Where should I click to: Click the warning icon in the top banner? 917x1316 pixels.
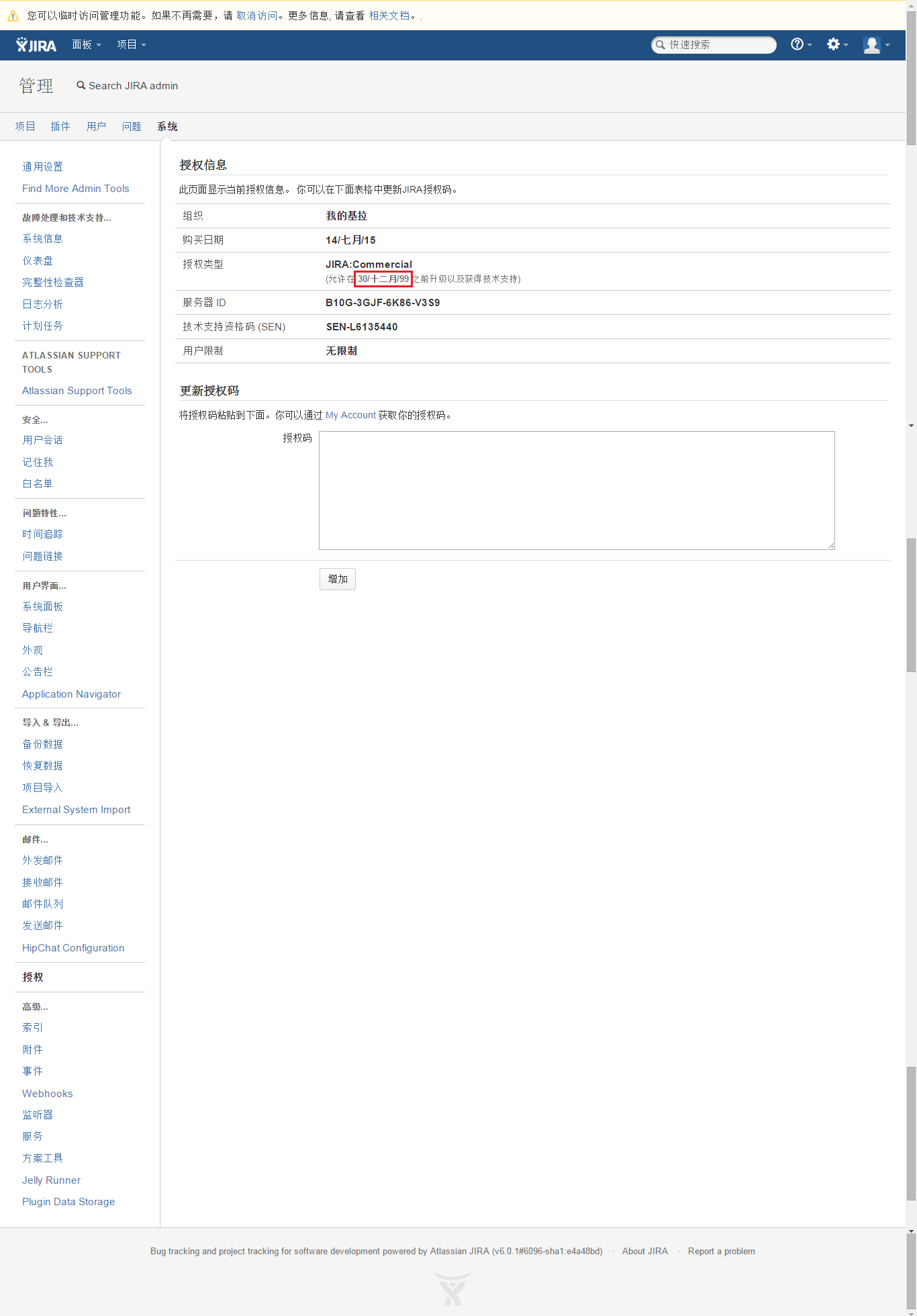[13, 15]
